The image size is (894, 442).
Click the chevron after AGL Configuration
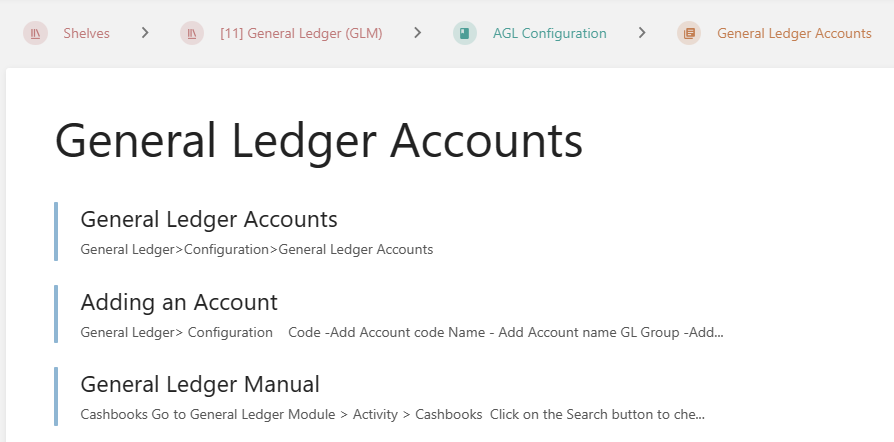pyautogui.click(x=641, y=33)
